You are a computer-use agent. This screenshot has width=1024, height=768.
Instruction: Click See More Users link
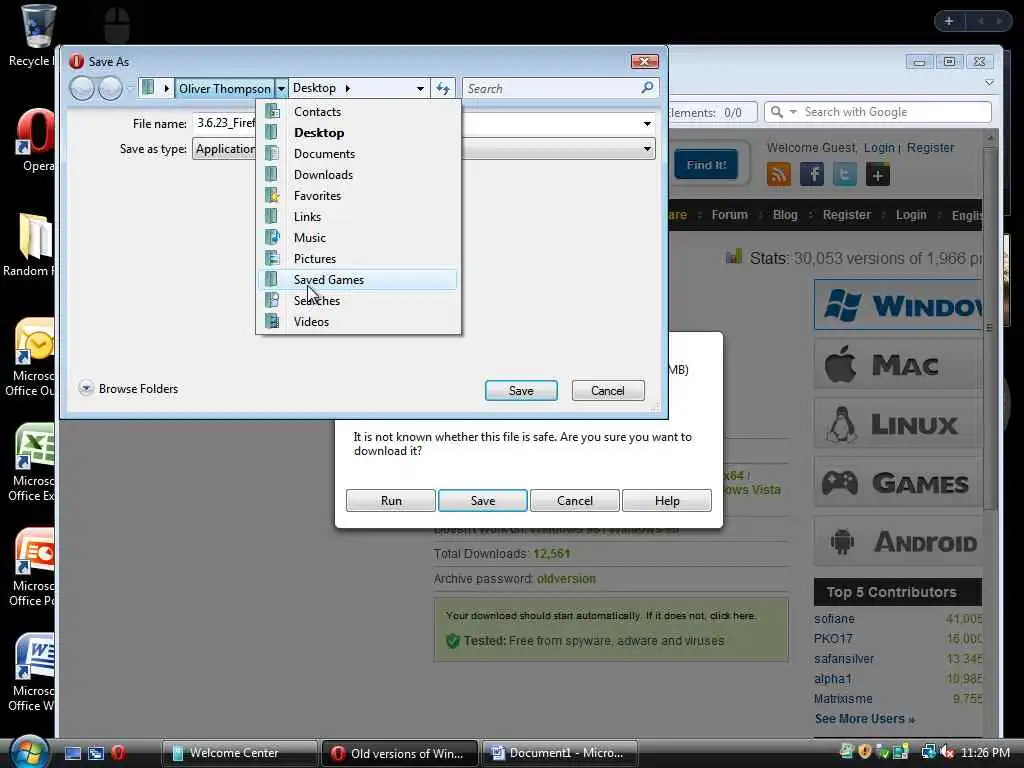coord(864,718)
